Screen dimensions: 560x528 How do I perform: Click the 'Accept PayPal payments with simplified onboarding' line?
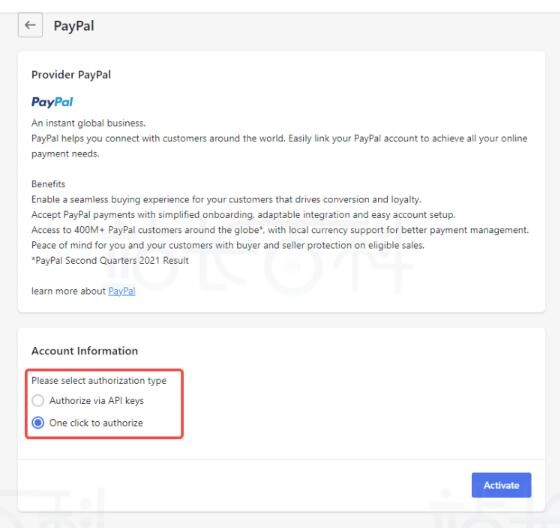(243, 215)
